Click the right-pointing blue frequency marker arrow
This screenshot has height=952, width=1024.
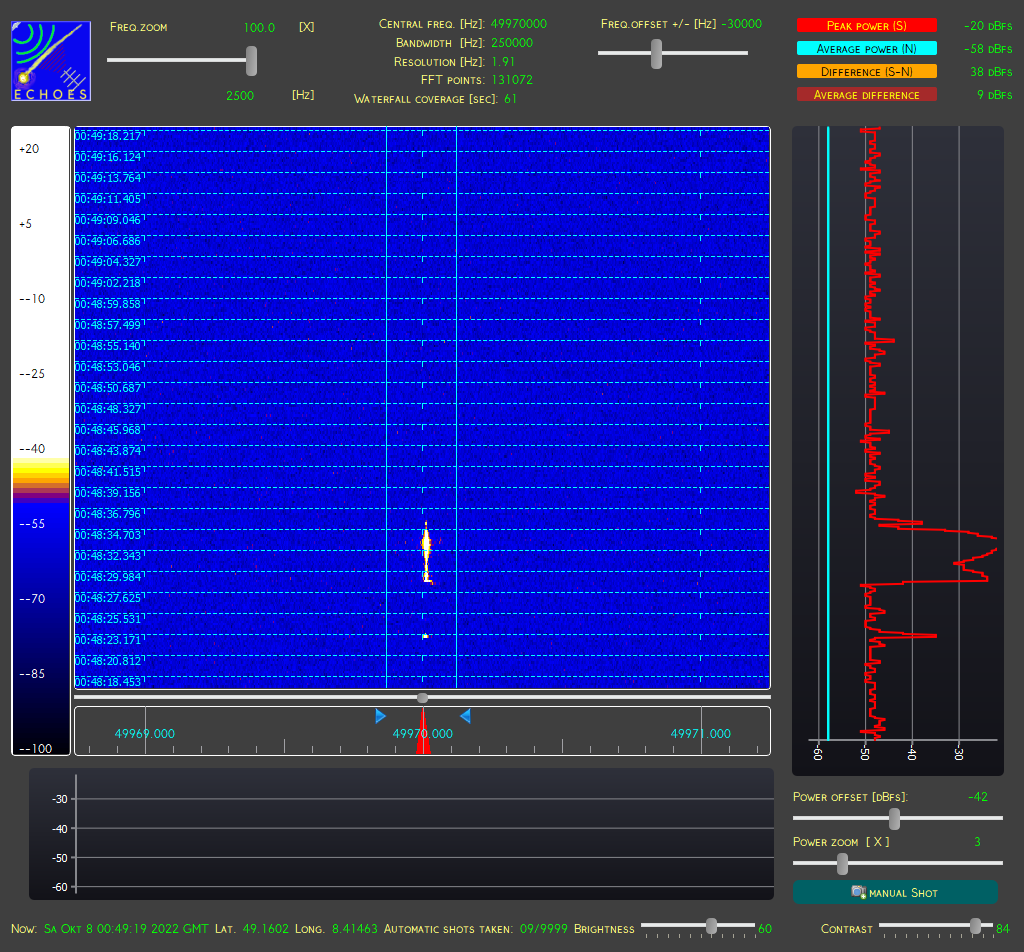point(380,716)
